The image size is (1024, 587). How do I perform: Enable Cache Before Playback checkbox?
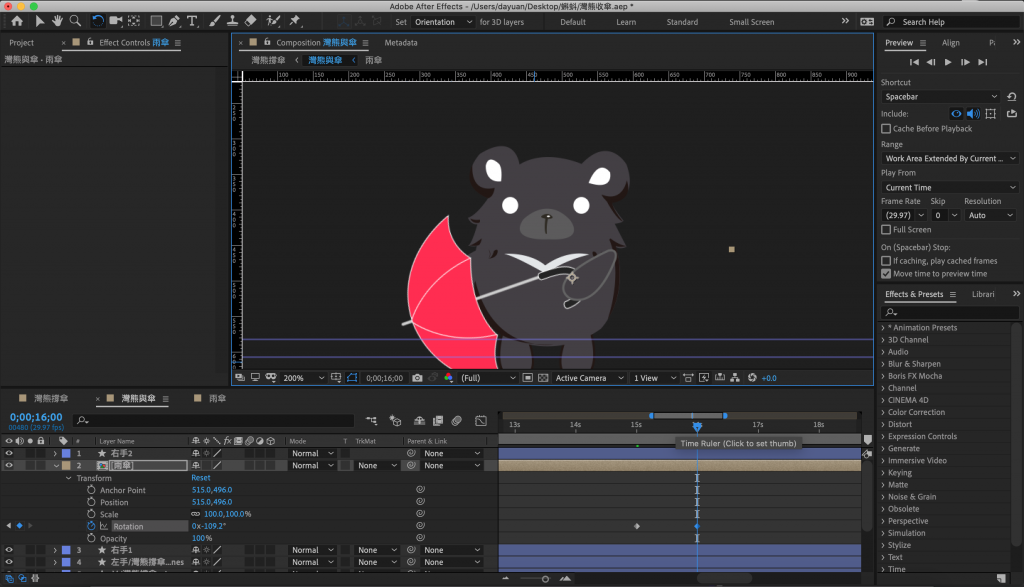click(886, 129)
